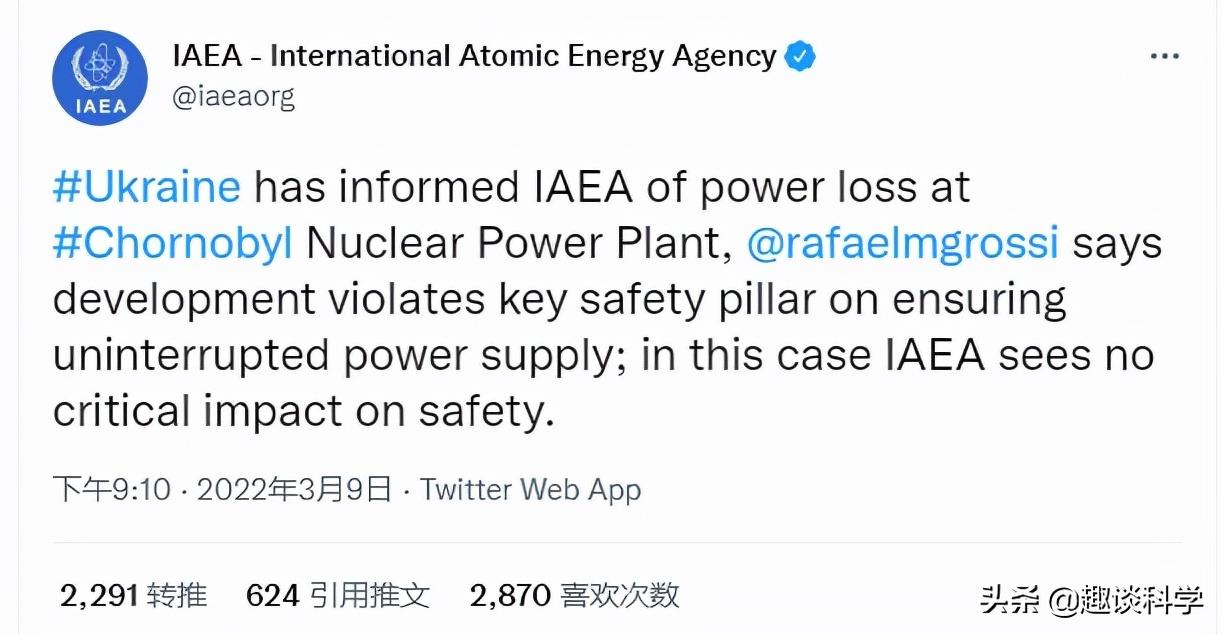View the 2,870 喜欢次数 likes list
The image size is (1222, 634).
pos(575,596)
